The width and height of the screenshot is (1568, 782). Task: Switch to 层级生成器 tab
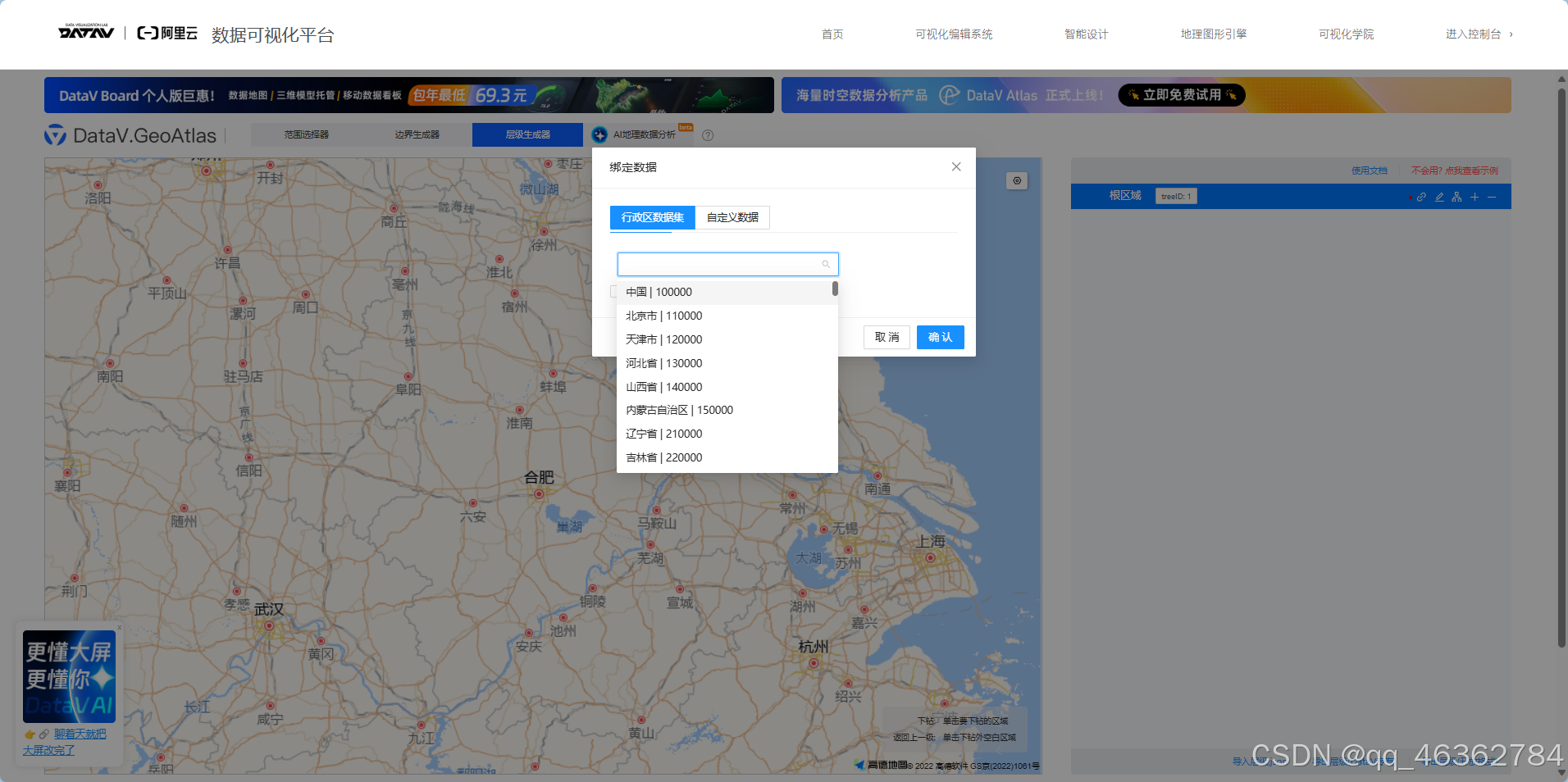(x=527, y=134)
